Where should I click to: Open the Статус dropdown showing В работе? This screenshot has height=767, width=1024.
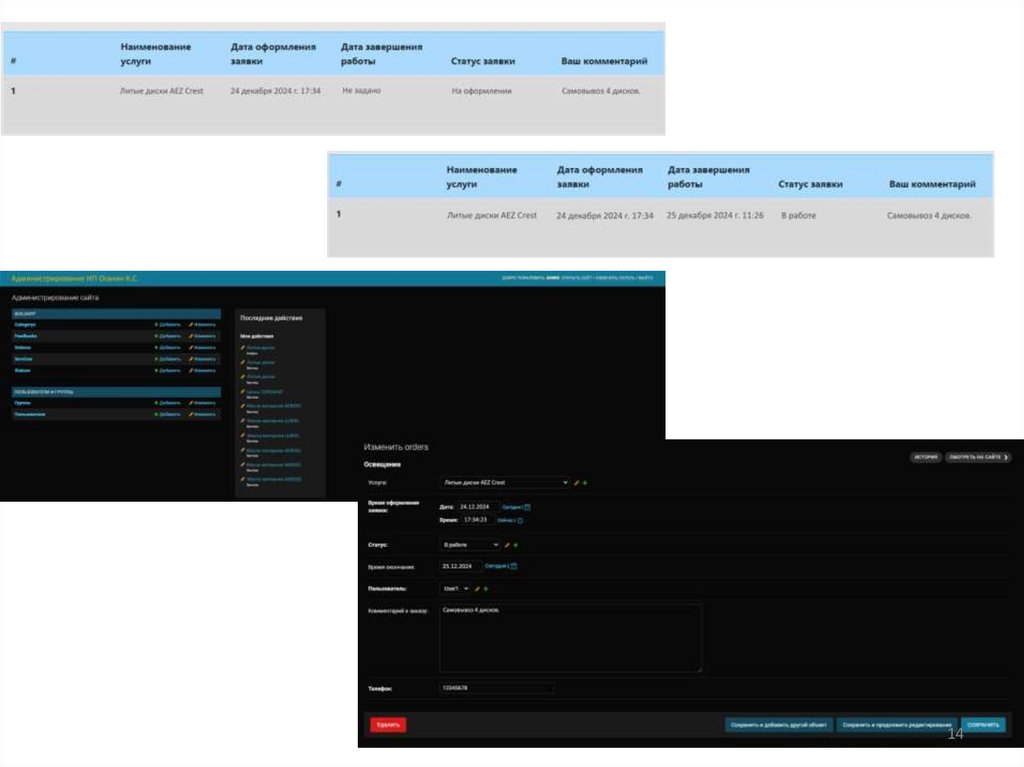pyautogui.click(x=470, y=545)
